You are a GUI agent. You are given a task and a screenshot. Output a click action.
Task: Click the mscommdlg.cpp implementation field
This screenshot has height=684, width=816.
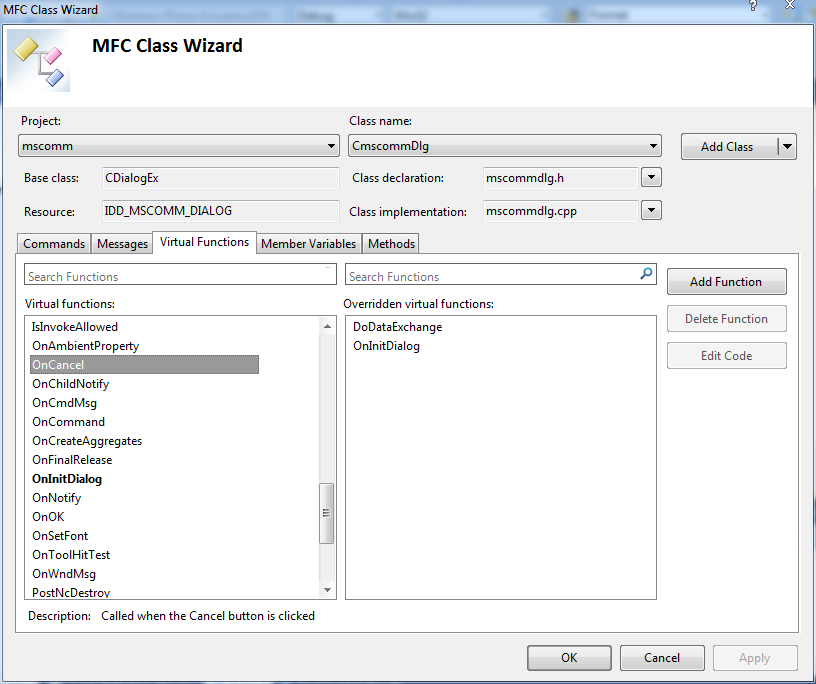pos(560,211)
